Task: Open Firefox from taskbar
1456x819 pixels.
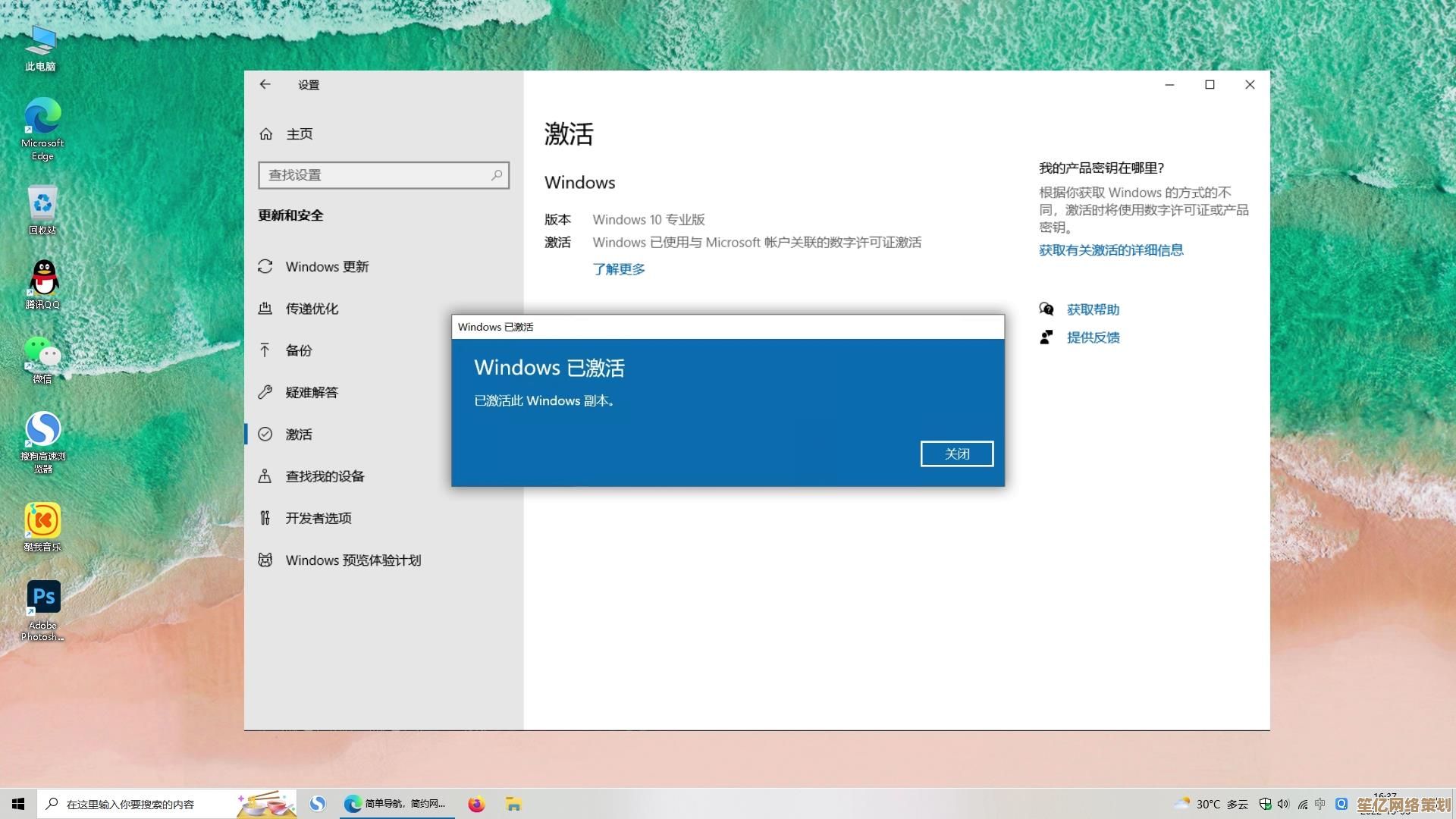Action: (x=476, y=804)
